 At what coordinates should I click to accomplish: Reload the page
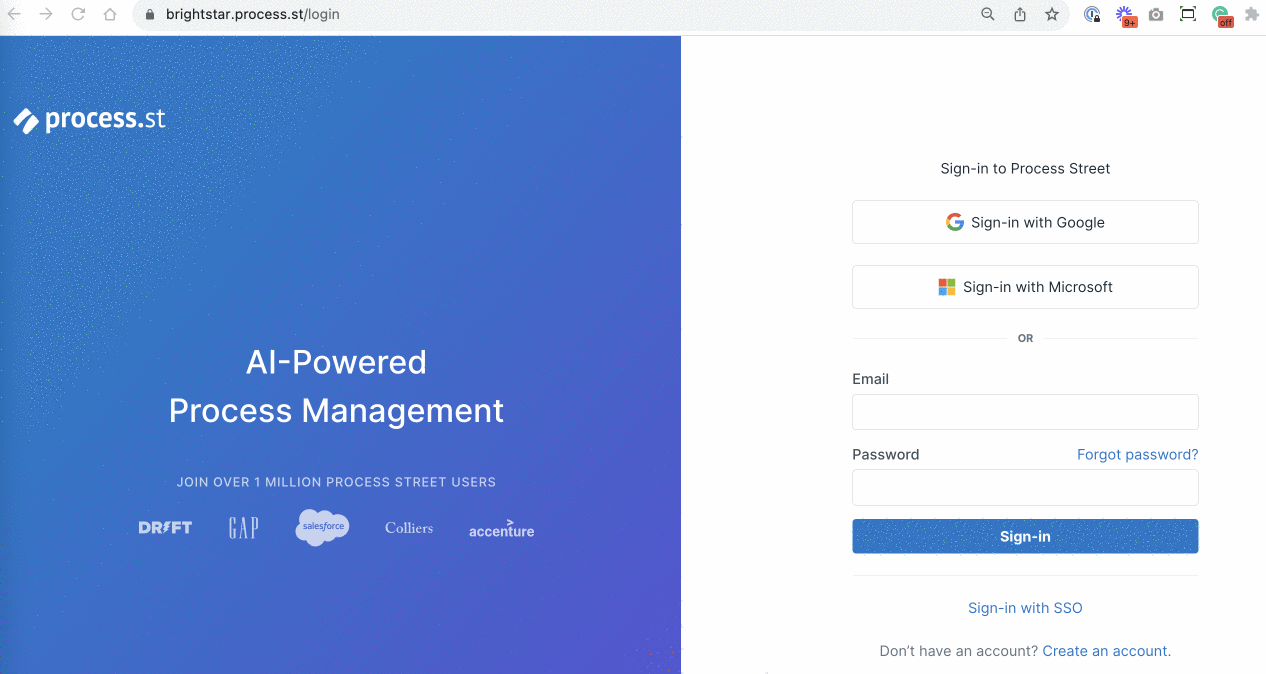pyautogui.click(x=78, y=14)
